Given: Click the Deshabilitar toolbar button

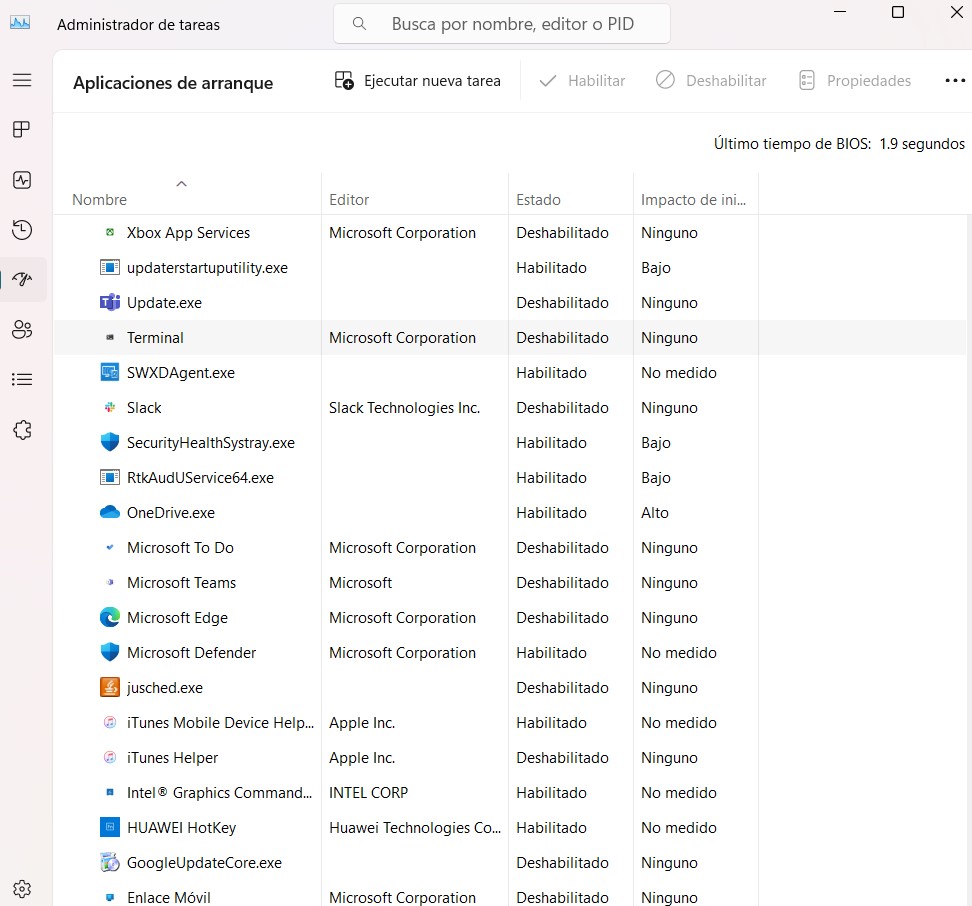Looking at the screenshot, I should 711,81.
